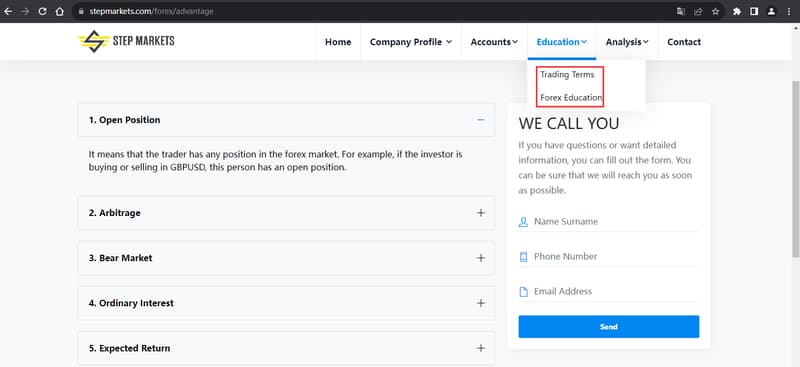Click the Phone Number input field
The image size is (800, 367).
(609, 257)
